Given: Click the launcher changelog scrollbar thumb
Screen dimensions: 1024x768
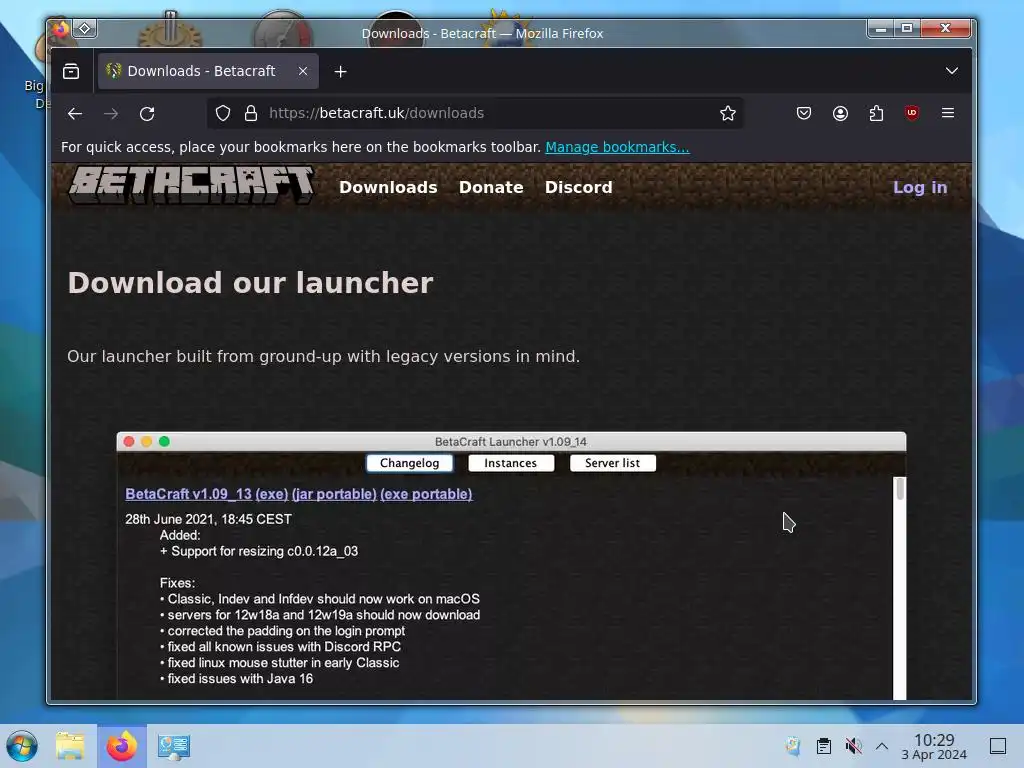Looking at the screenshot, I should [900, 488].
